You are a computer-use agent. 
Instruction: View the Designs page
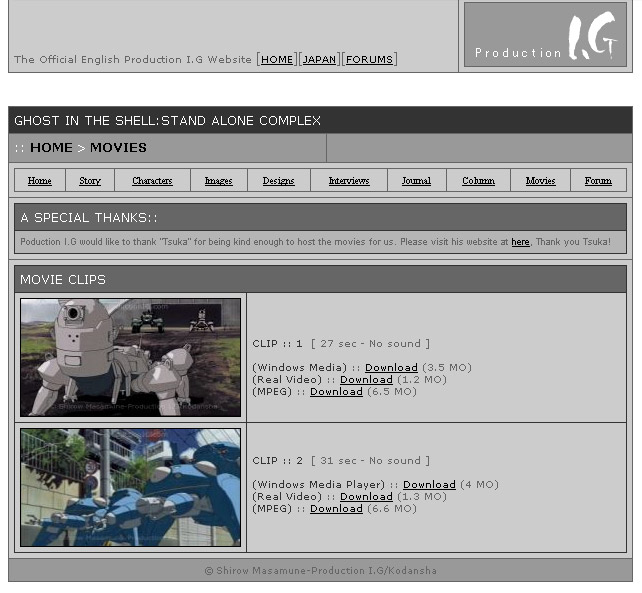(278, 181)
